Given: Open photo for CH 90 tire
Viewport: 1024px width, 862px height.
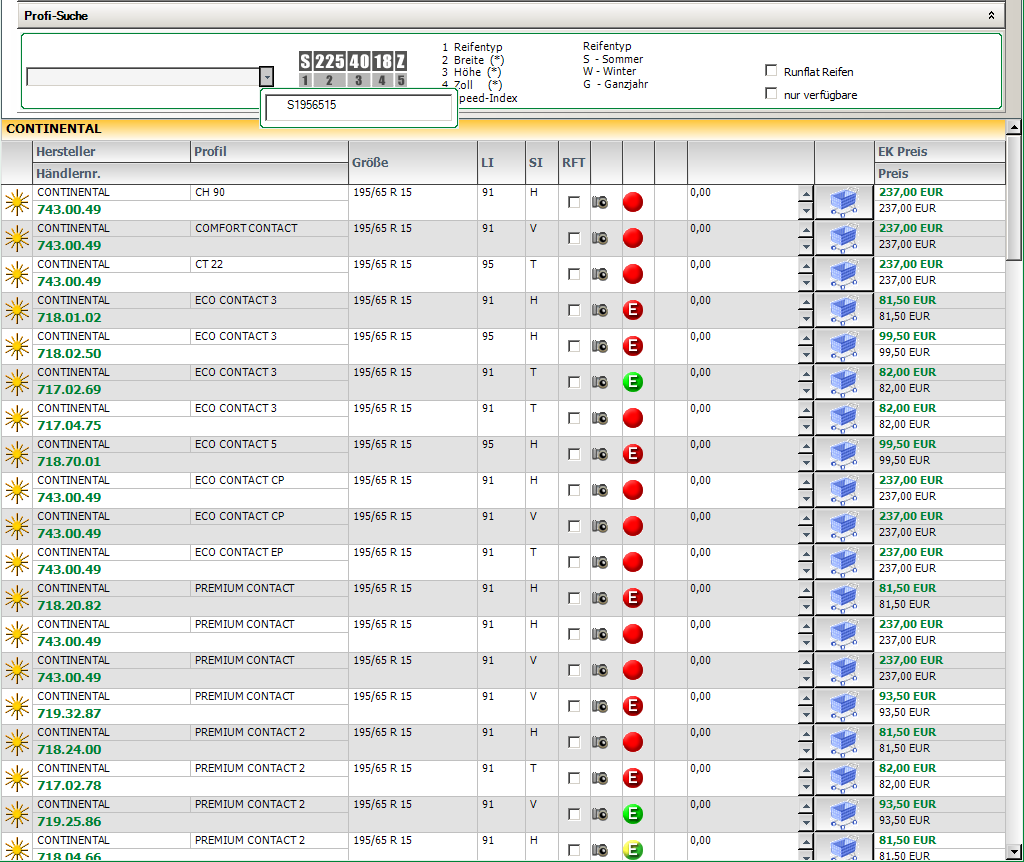Looking at the screenshot, I should (x=600, y=202).
